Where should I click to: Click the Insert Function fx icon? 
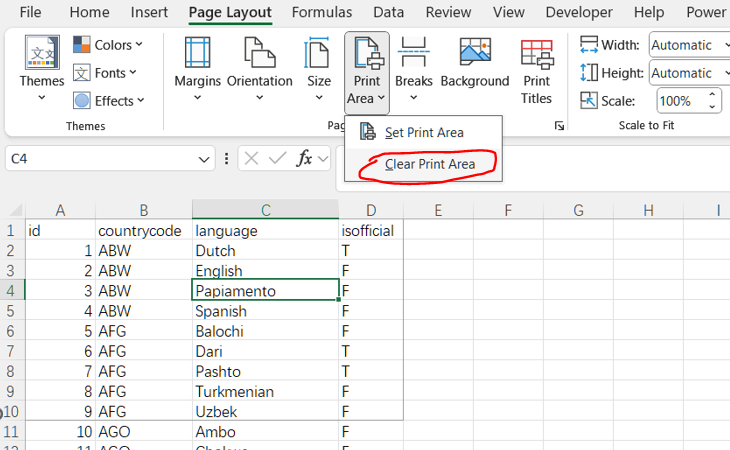point(305,159)
